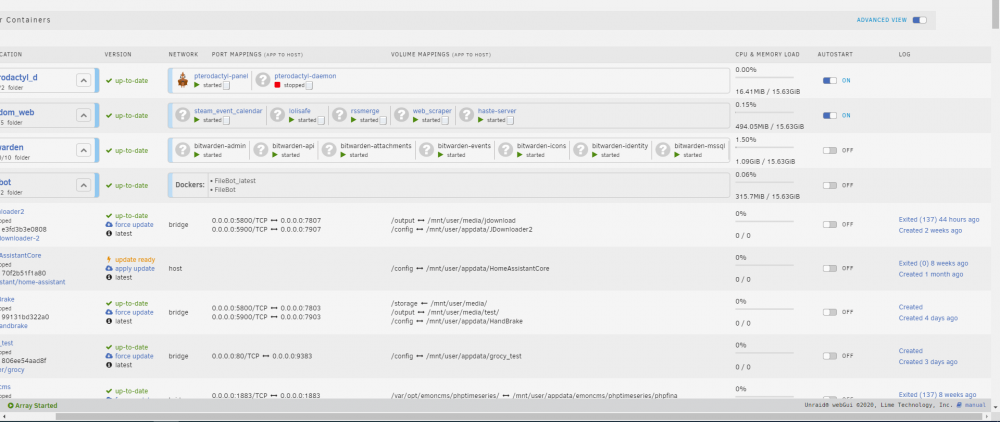Click the CPU load bar in JDownloader2 row

764,222
